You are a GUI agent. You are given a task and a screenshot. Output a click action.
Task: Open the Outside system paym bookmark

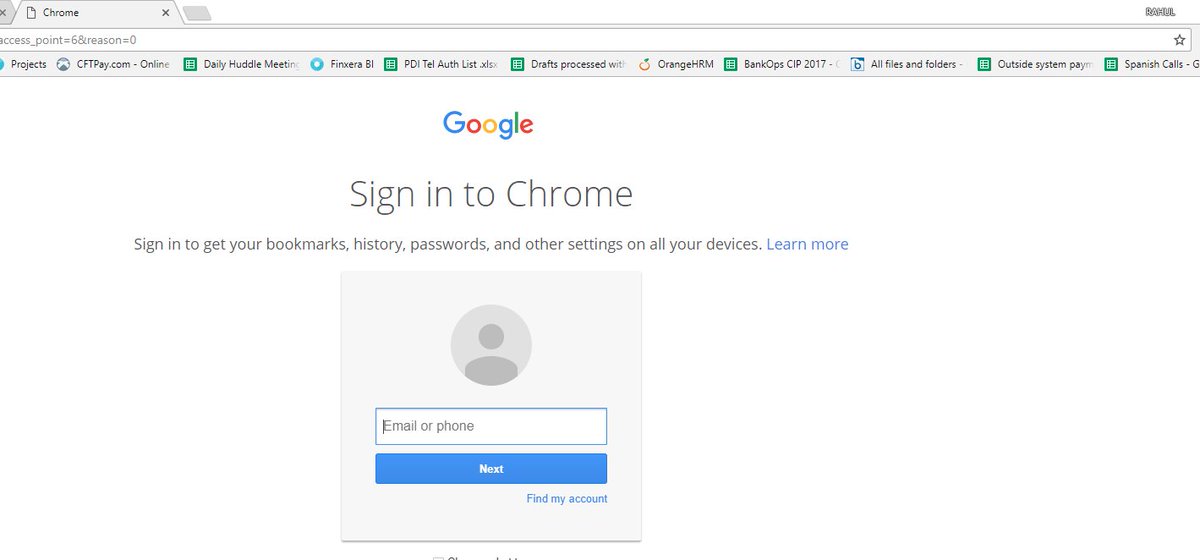(x=1035, y=64)
